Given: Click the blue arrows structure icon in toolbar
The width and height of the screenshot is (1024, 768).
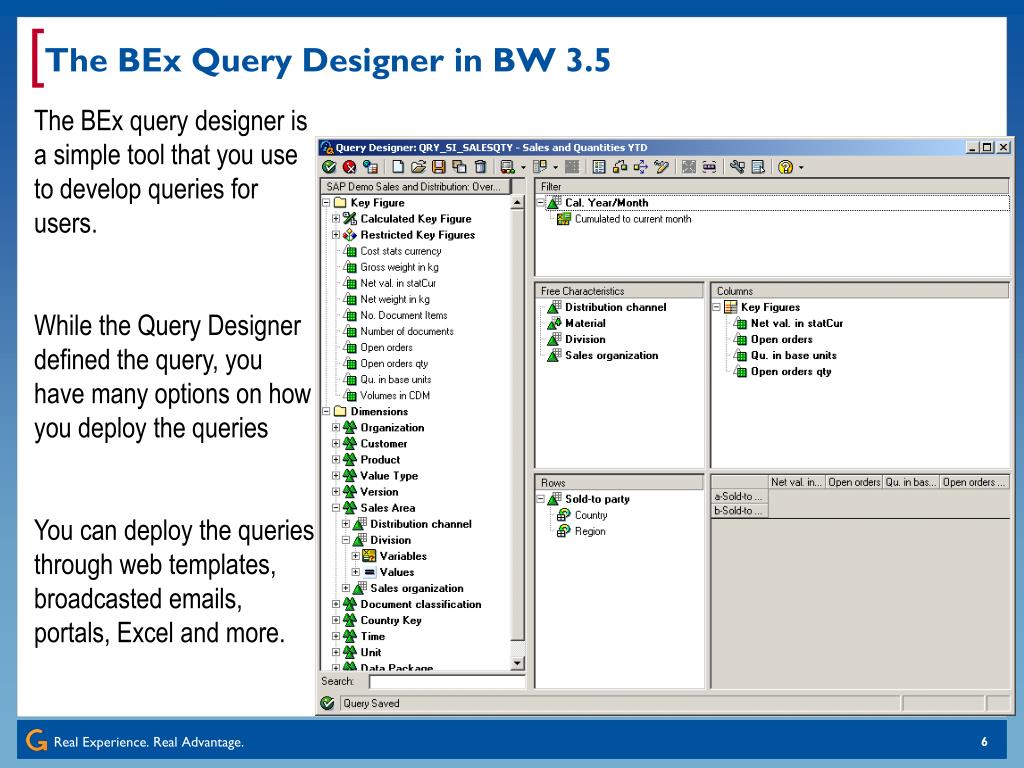Looking at the screenshot, I should (x=641, y=167).
